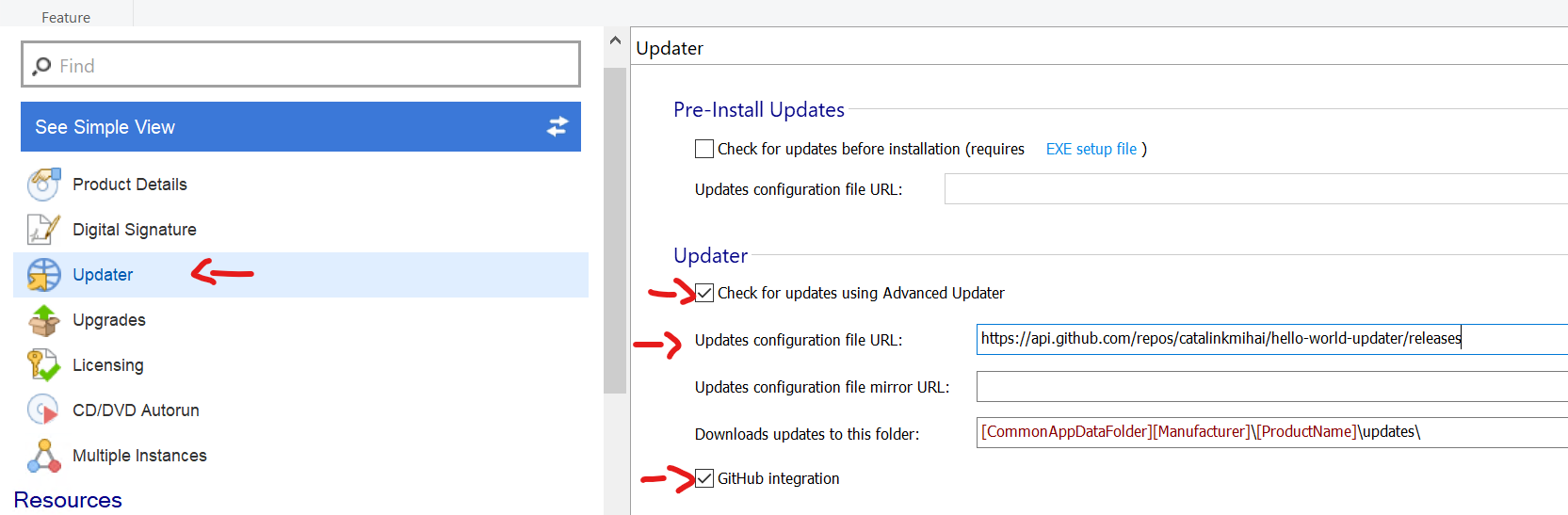The image size is (1568, 515).
Task: Click the Licensing key icon
Action: (43, 365)
